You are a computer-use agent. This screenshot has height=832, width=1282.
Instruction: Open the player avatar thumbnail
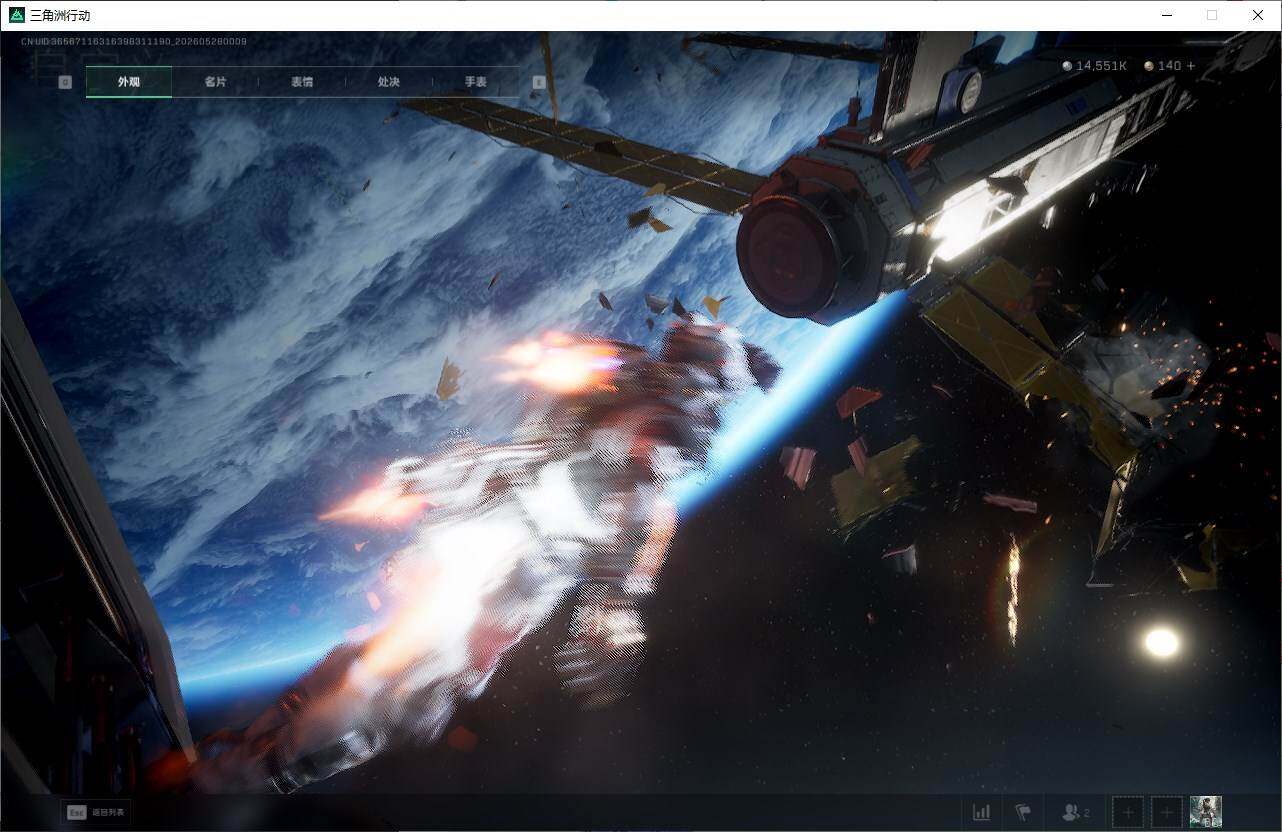coord(1206,812)
